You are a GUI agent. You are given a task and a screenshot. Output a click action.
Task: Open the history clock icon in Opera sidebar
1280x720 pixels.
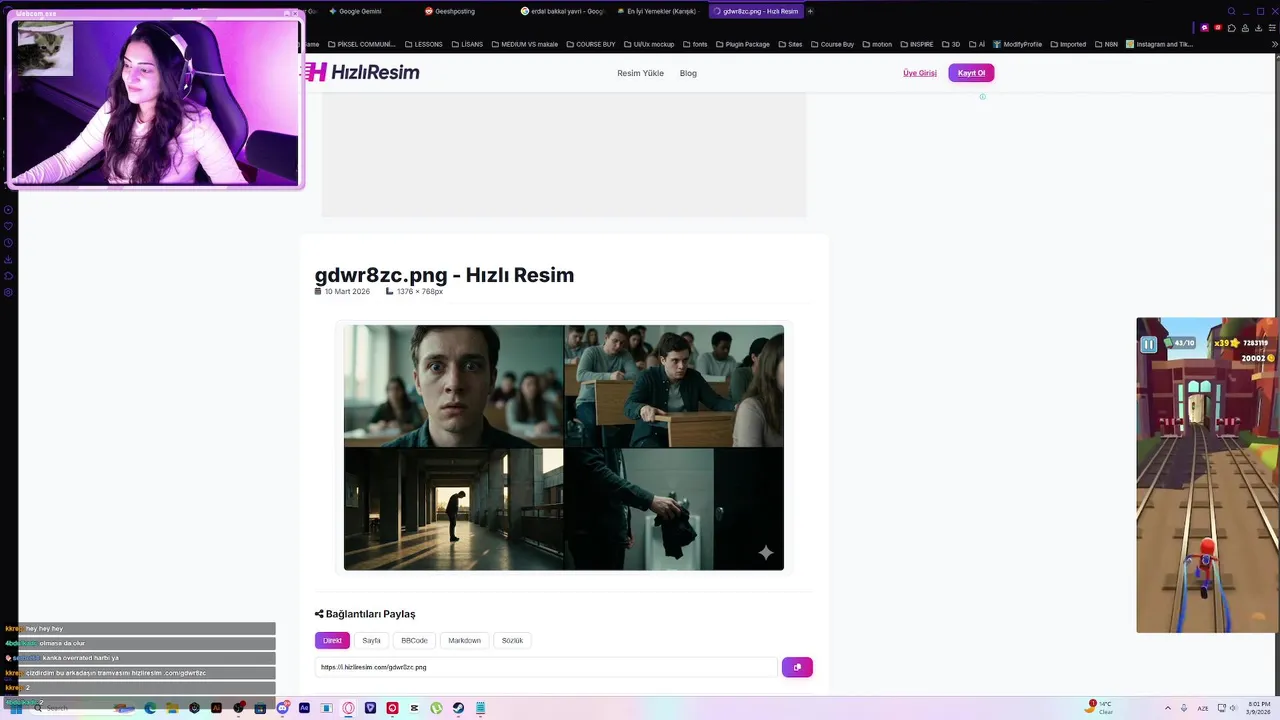tap(8, 243)
